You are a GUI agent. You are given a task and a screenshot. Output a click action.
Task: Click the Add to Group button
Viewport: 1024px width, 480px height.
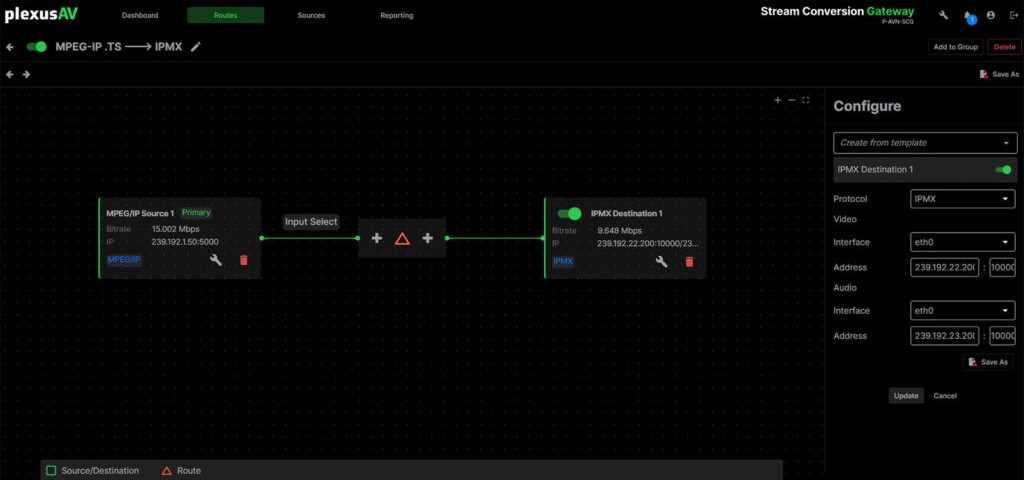955,47
